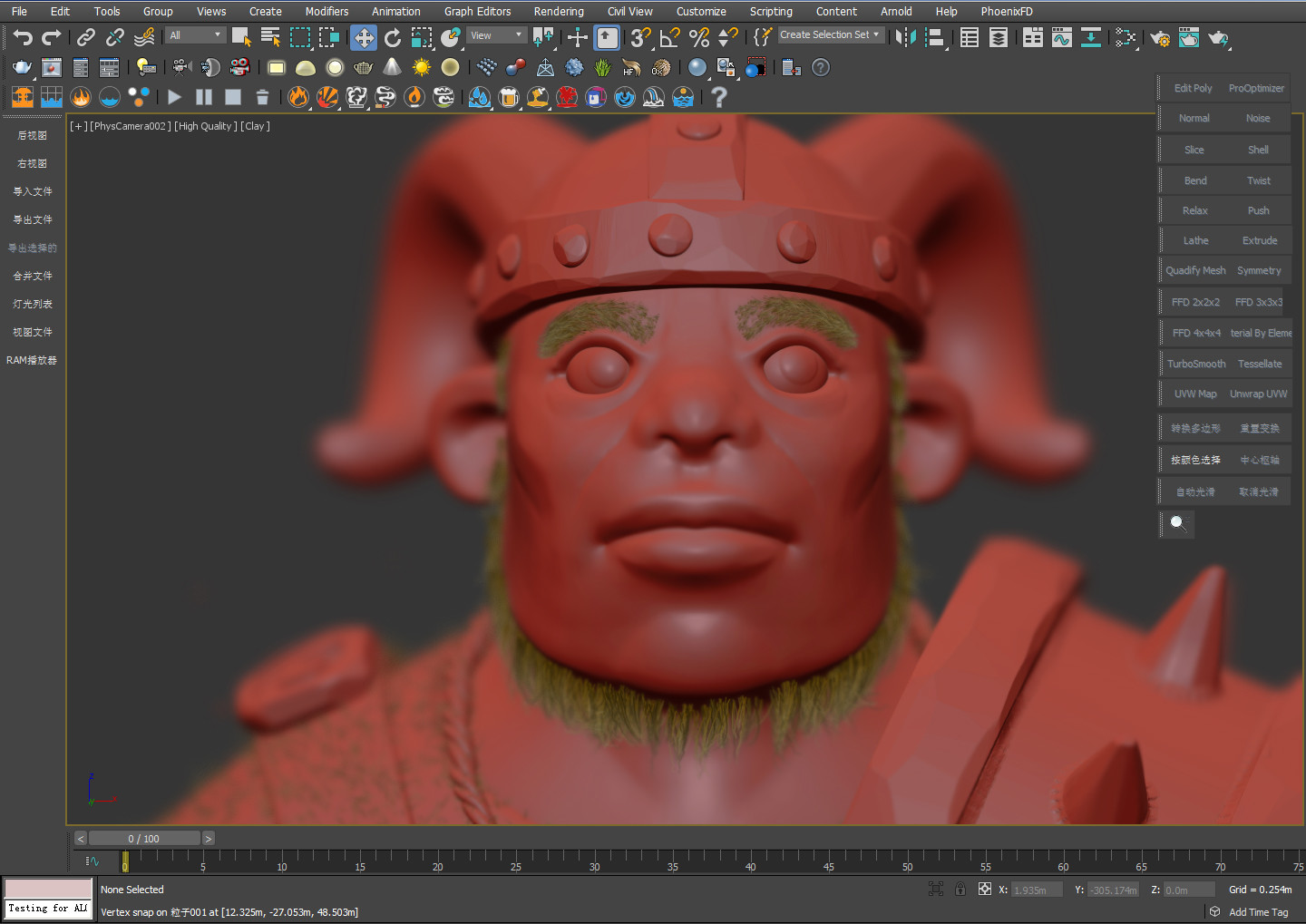Screen dimensions: 1306x924
Task: Open the Modifiers menu
Action: click(326, 12)
